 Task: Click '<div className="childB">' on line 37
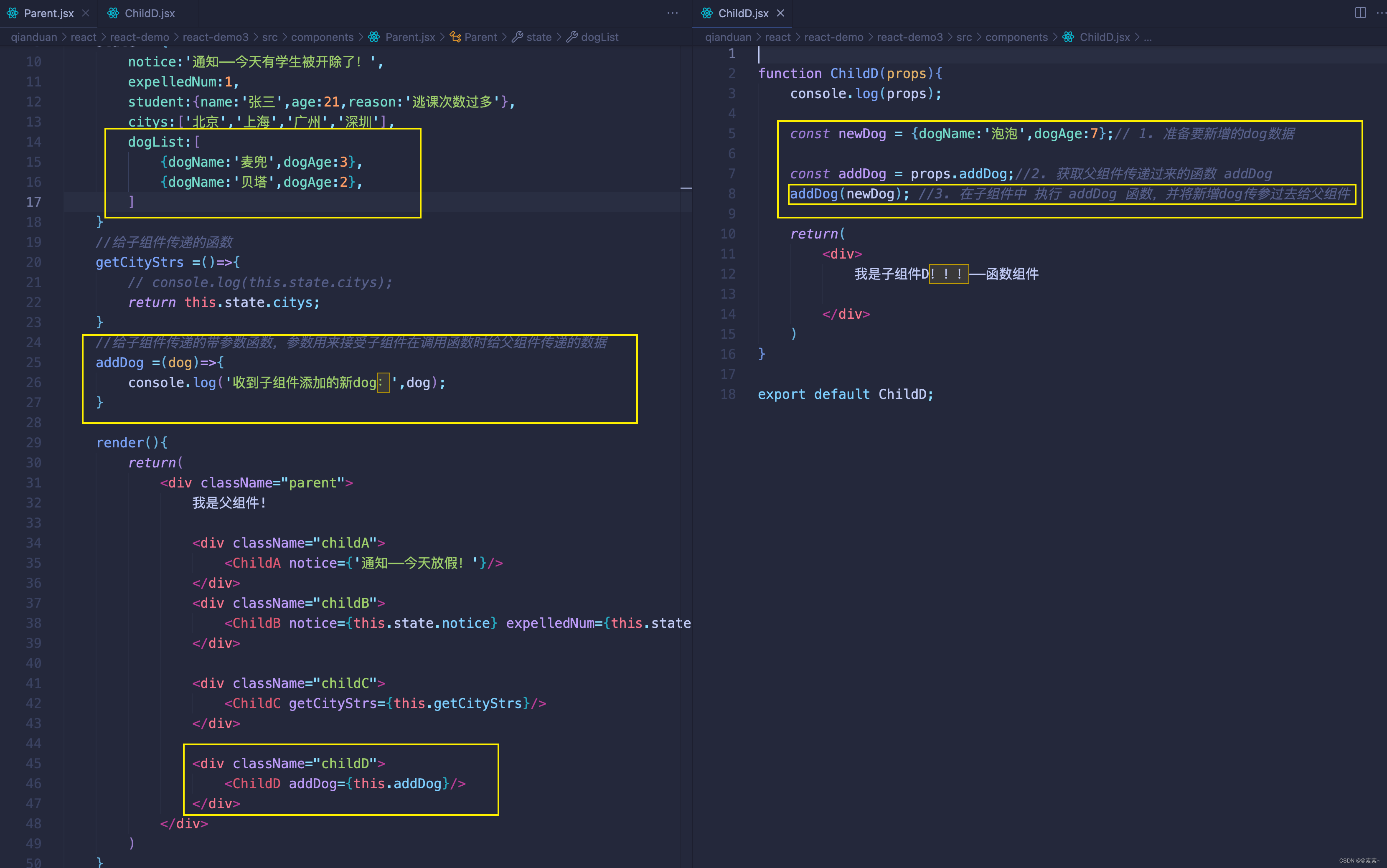coord(289,603)
